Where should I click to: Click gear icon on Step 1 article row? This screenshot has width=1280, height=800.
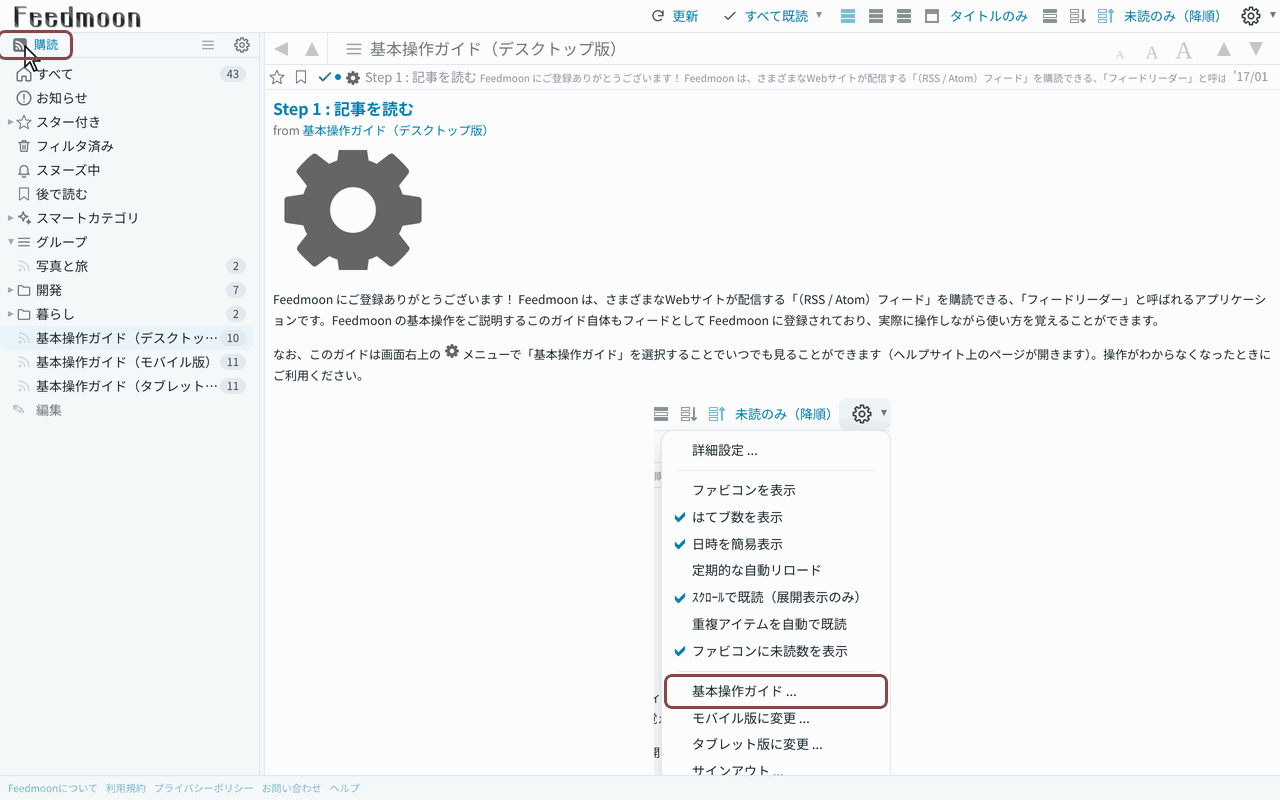coord(353,77)
